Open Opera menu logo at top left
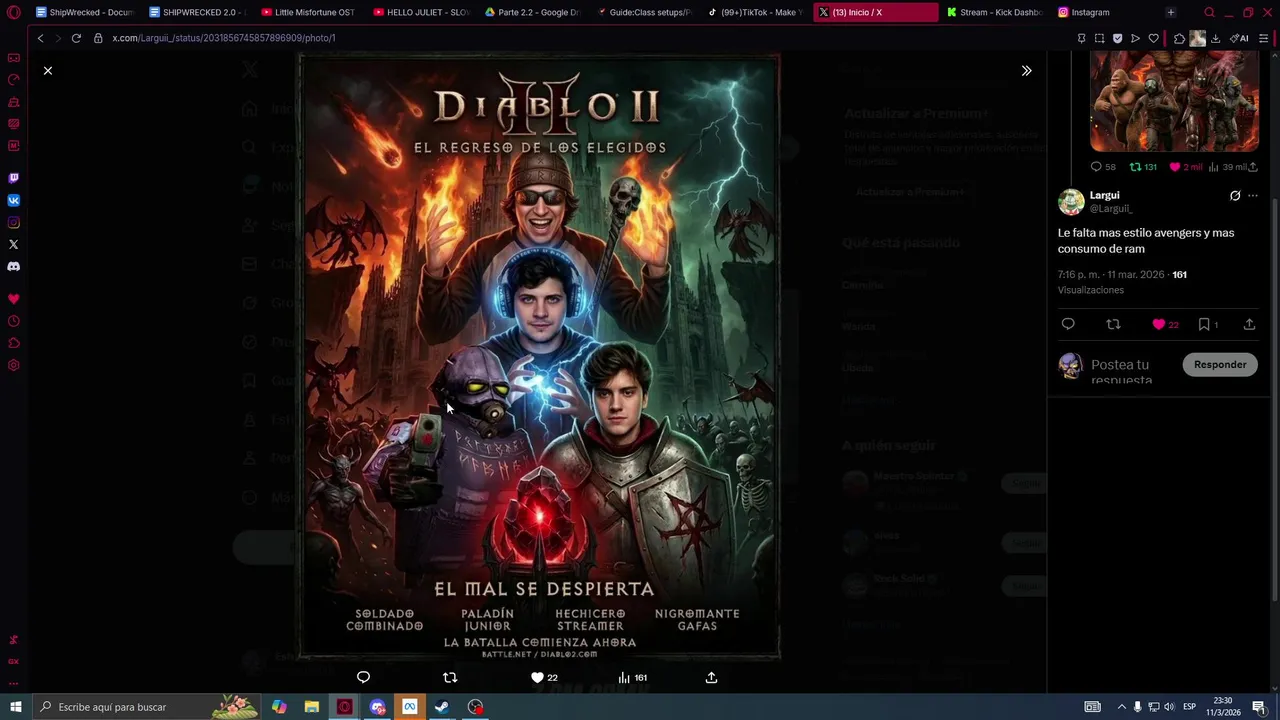1280x720 pixels. [13, 12]
